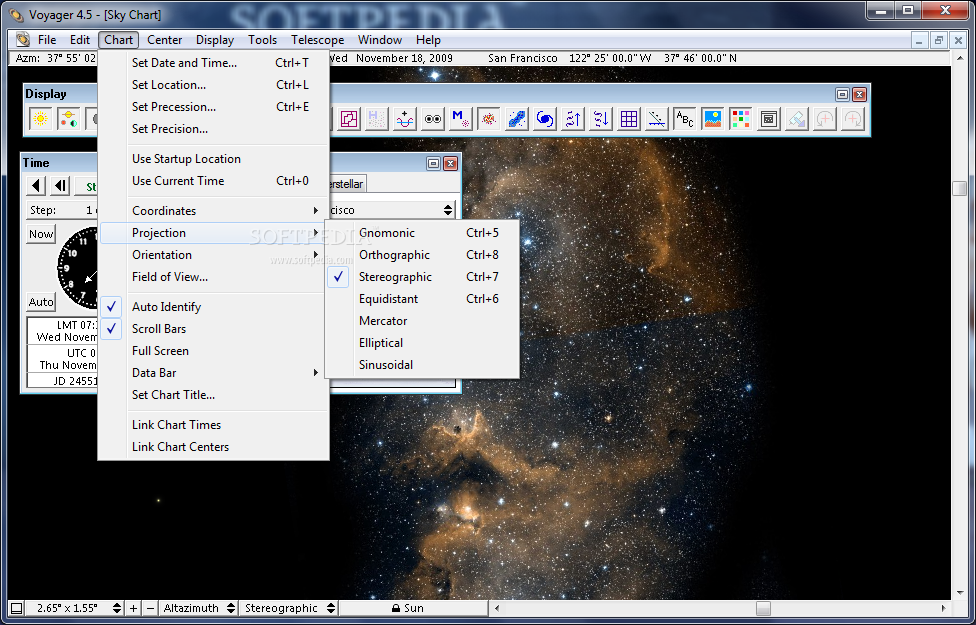This screenshot has width=976, height=625.
Task: Toggle Auto Identify in Chart menu
Action: [x=213, y=307]
